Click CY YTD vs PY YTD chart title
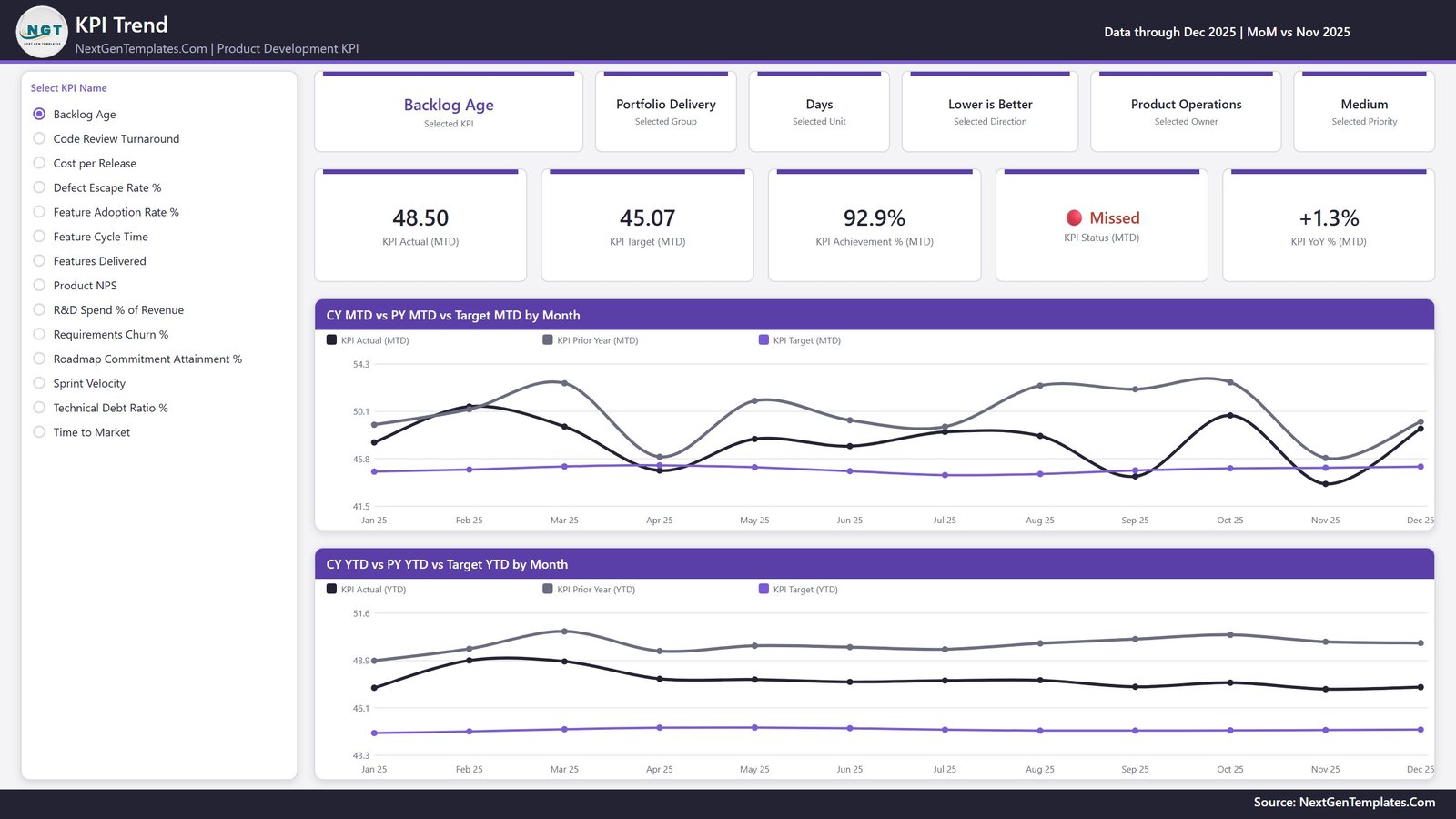The width and height of the screenshot is (1456, 819). tap(447, 564)
